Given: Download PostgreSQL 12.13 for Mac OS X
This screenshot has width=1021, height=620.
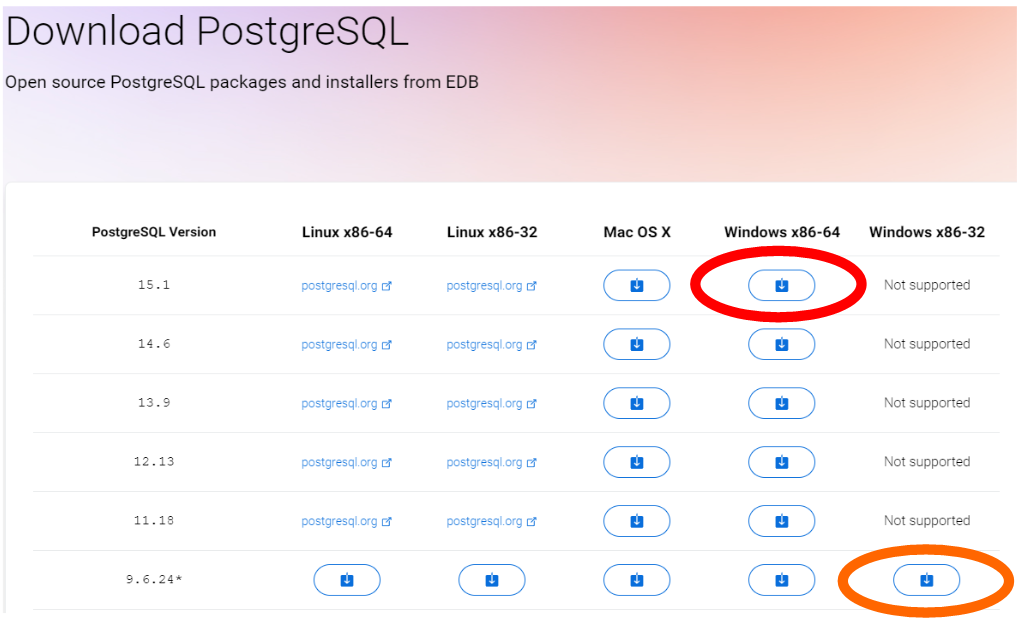Looking at the screenshot, I should pos(636,462).
